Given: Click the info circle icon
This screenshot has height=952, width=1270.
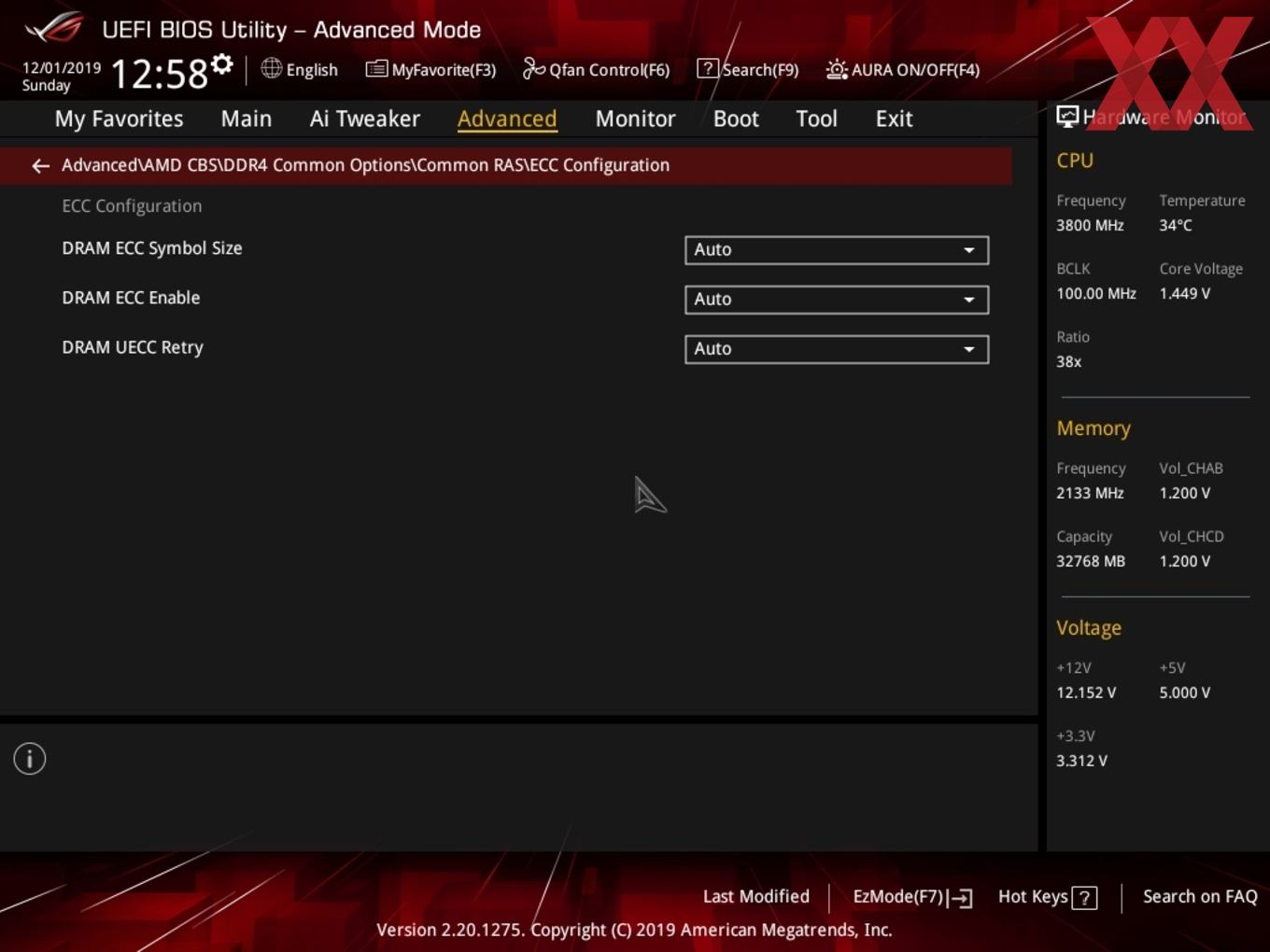Looking at the screenshot, I should pos(30,759).
